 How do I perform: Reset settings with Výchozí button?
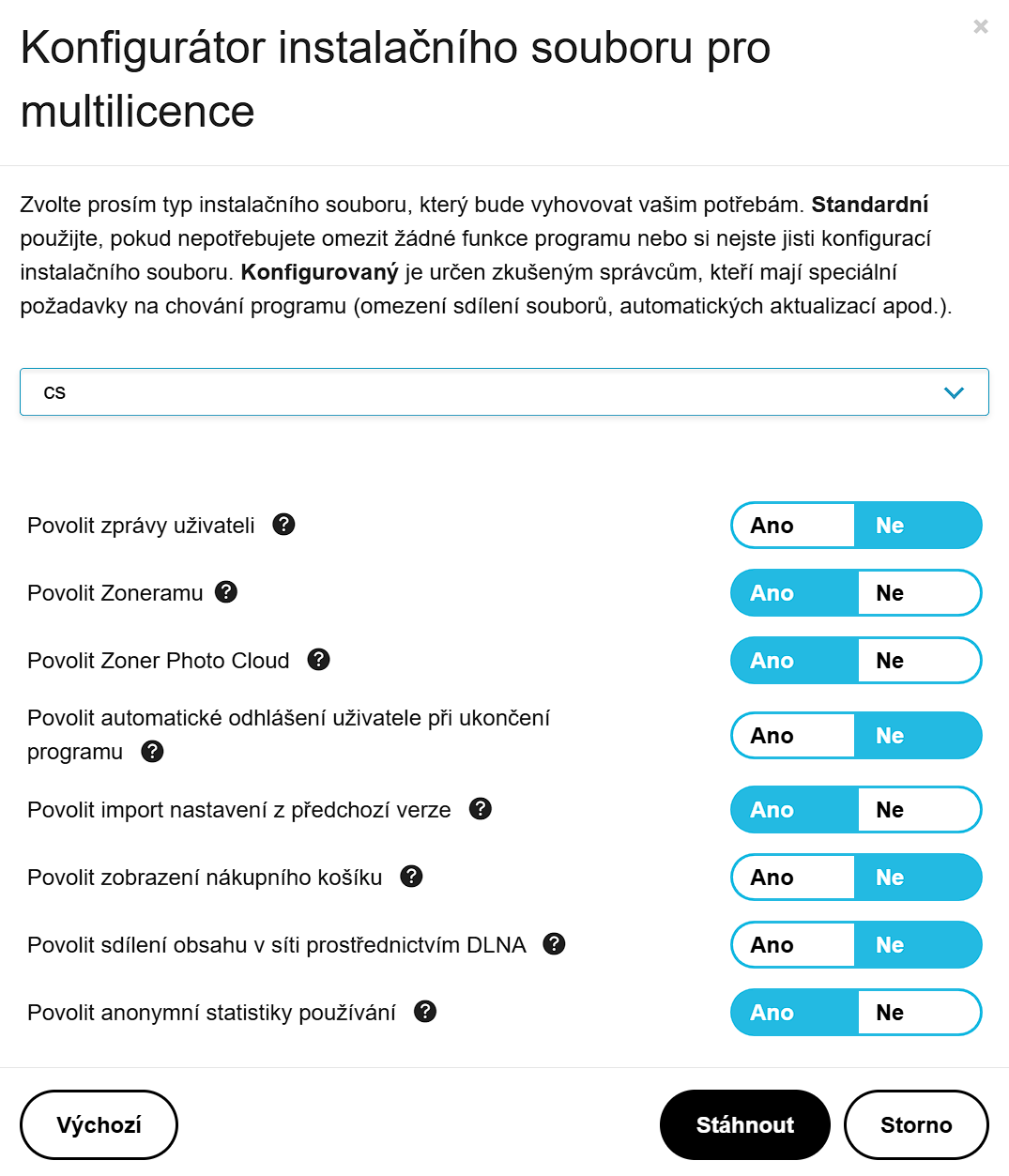99,1124
